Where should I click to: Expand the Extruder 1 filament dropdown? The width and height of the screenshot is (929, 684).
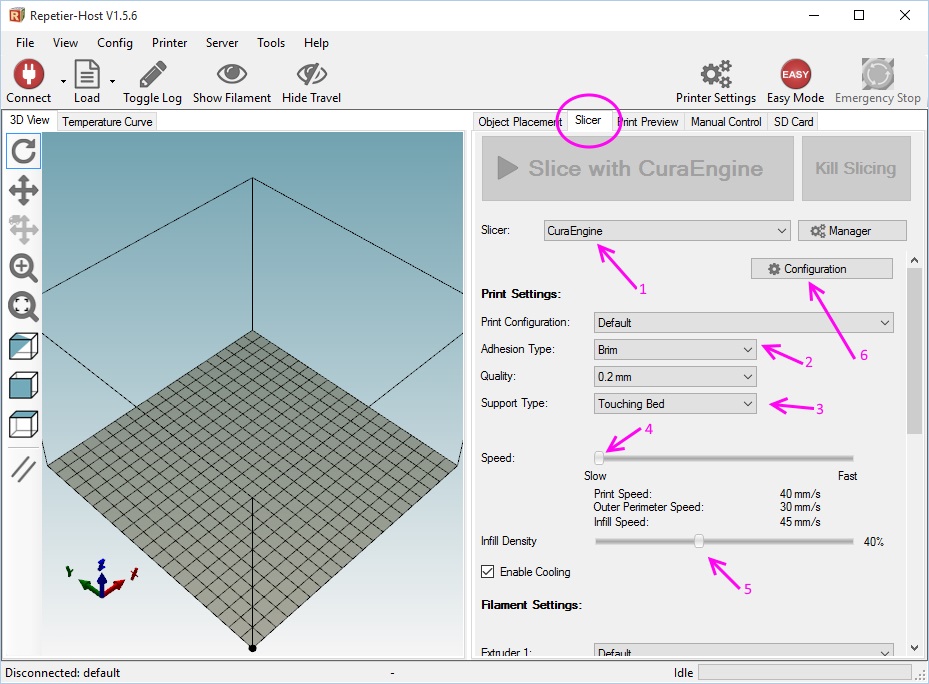(744, 650)
